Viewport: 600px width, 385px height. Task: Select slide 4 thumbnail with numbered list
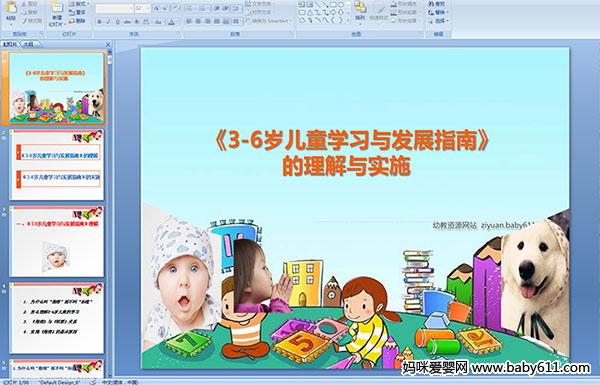[57, 318]
